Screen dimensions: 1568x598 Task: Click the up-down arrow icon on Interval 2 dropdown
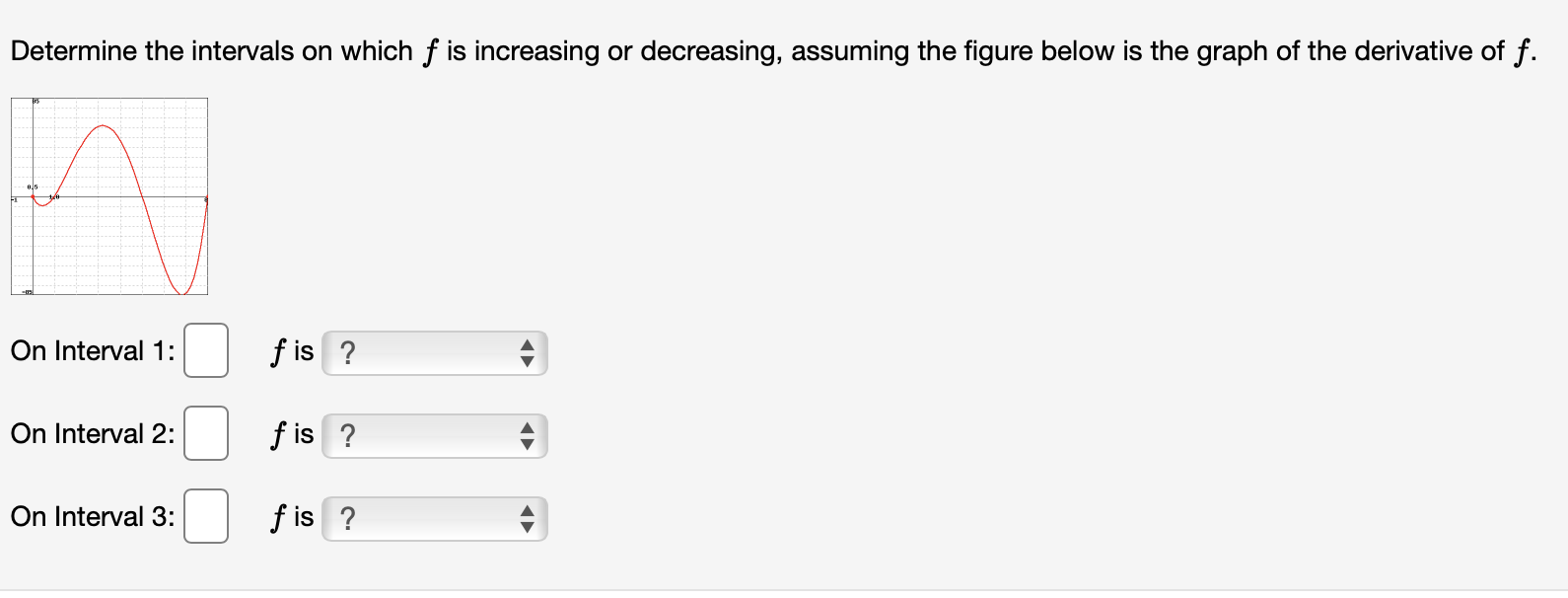(x=529, y=435)
